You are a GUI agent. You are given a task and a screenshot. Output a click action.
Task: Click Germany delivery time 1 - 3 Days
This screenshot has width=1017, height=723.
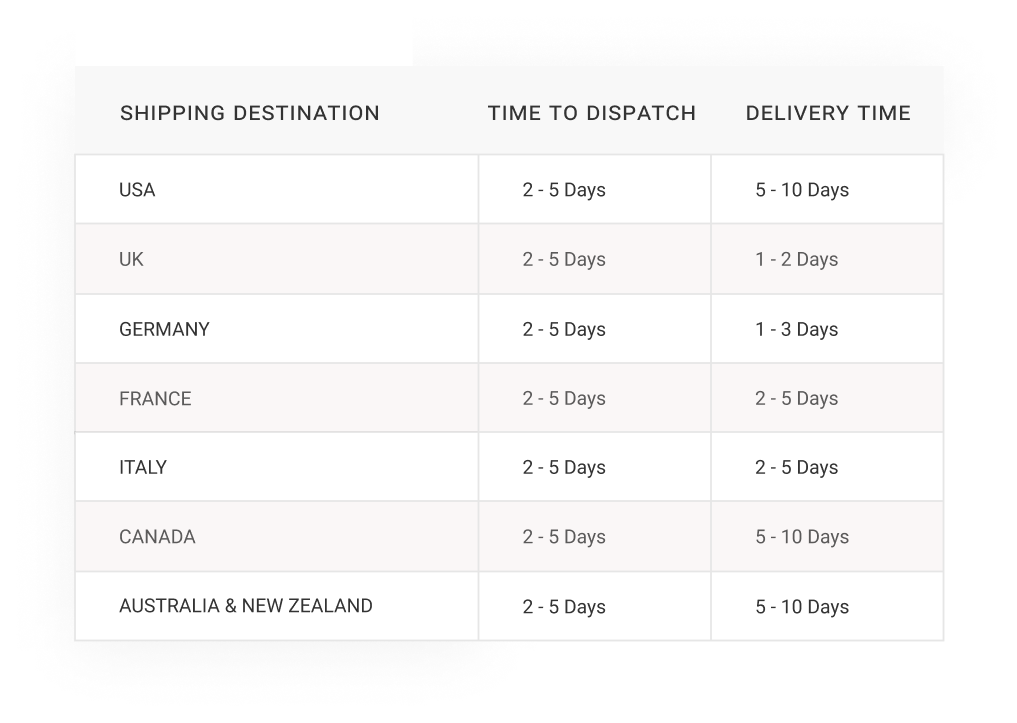796,329
